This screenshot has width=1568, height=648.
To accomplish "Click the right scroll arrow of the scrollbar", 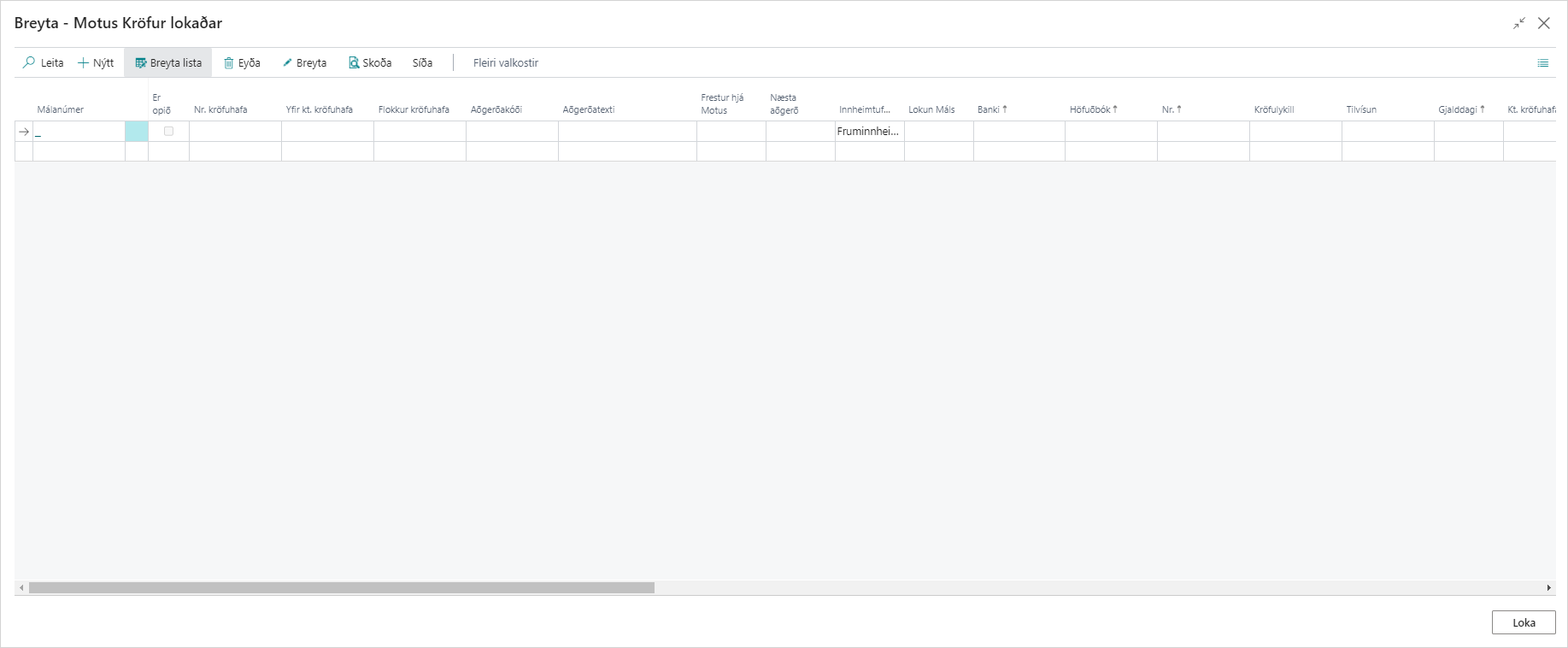I will [x=1548, y=588].
